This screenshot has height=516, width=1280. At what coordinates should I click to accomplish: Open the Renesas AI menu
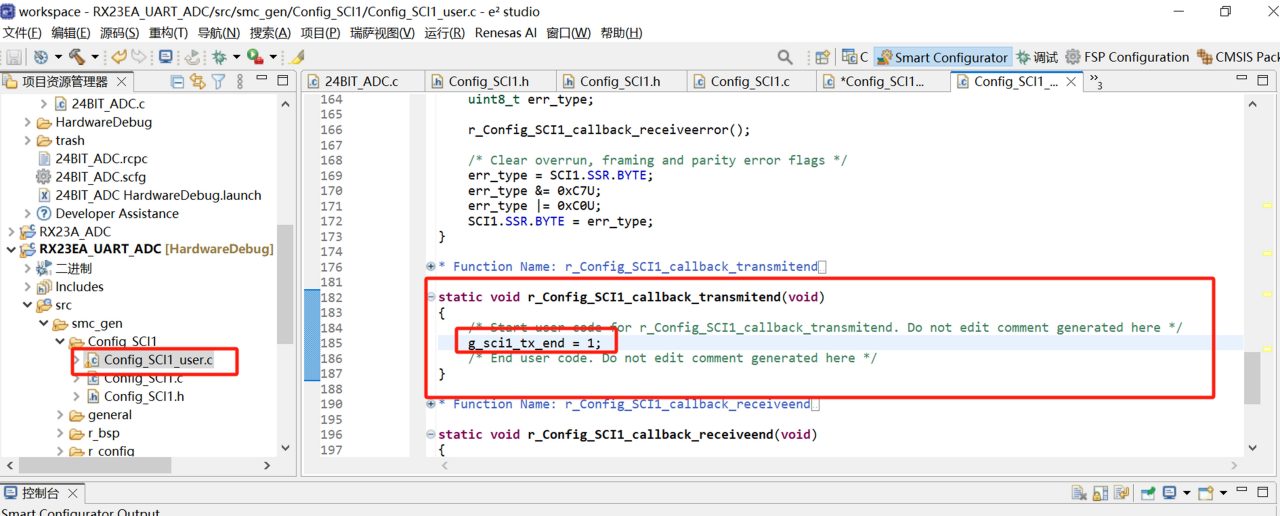pos(505,33)
